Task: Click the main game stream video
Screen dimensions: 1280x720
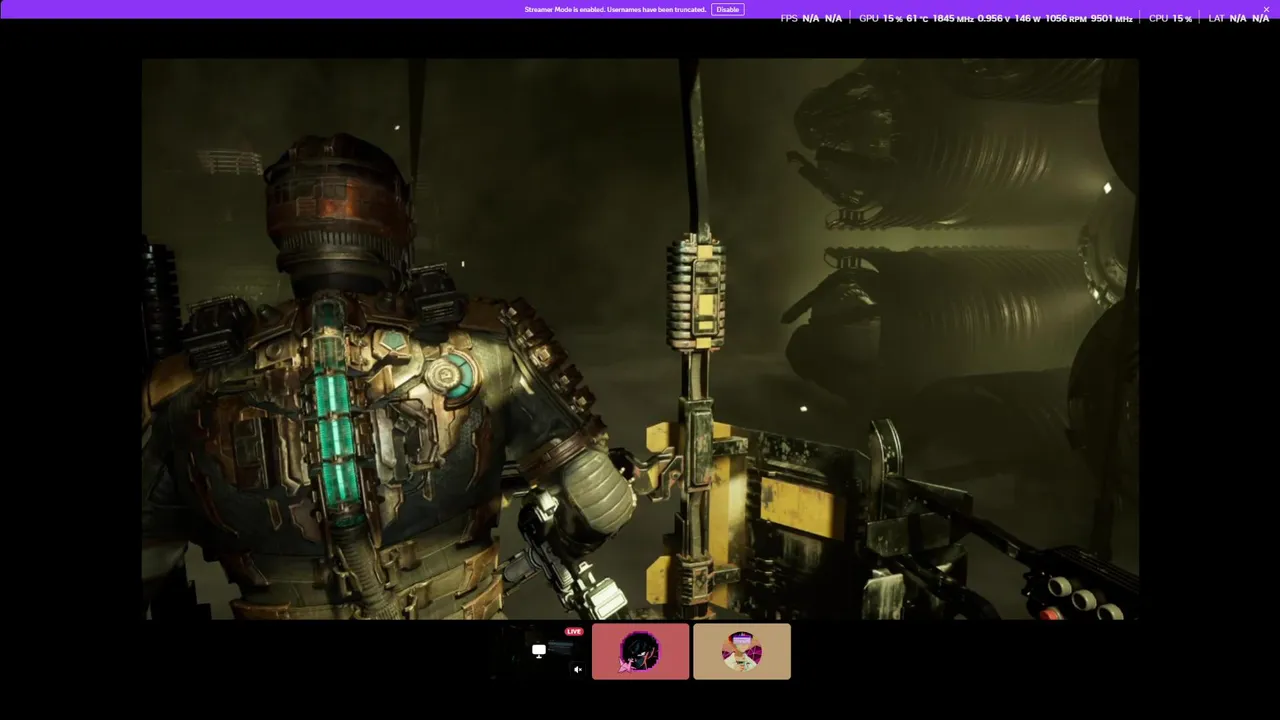Action: click(640, 338)
